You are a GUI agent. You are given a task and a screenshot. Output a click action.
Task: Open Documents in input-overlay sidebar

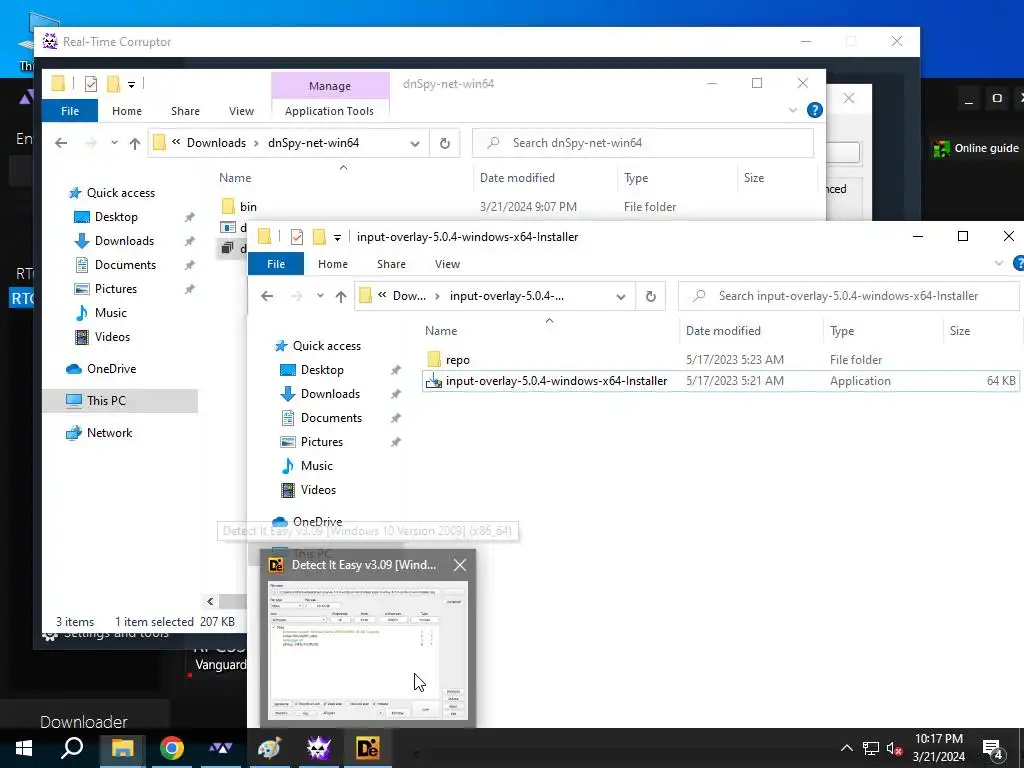pyautogui.click(x=331, y=418)
